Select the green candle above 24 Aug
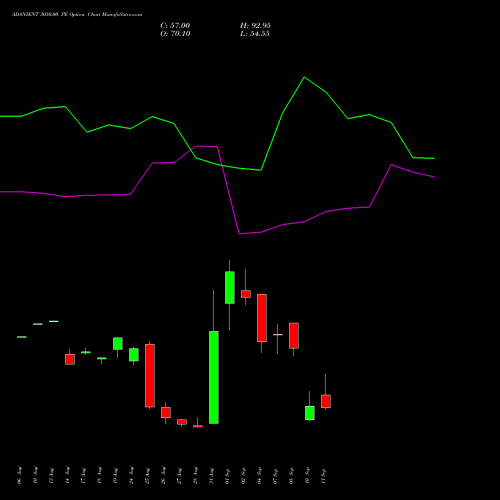The width and height of the screenshot is (500, 500). point(134,355)
